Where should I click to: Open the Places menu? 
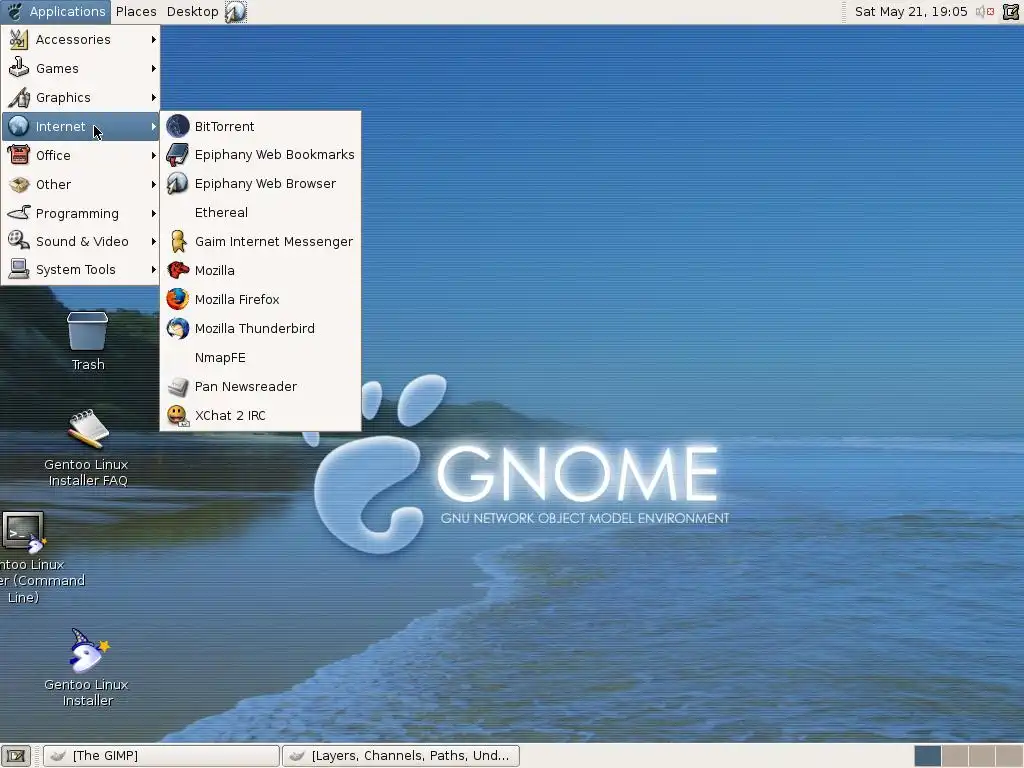tap(136, 12)
